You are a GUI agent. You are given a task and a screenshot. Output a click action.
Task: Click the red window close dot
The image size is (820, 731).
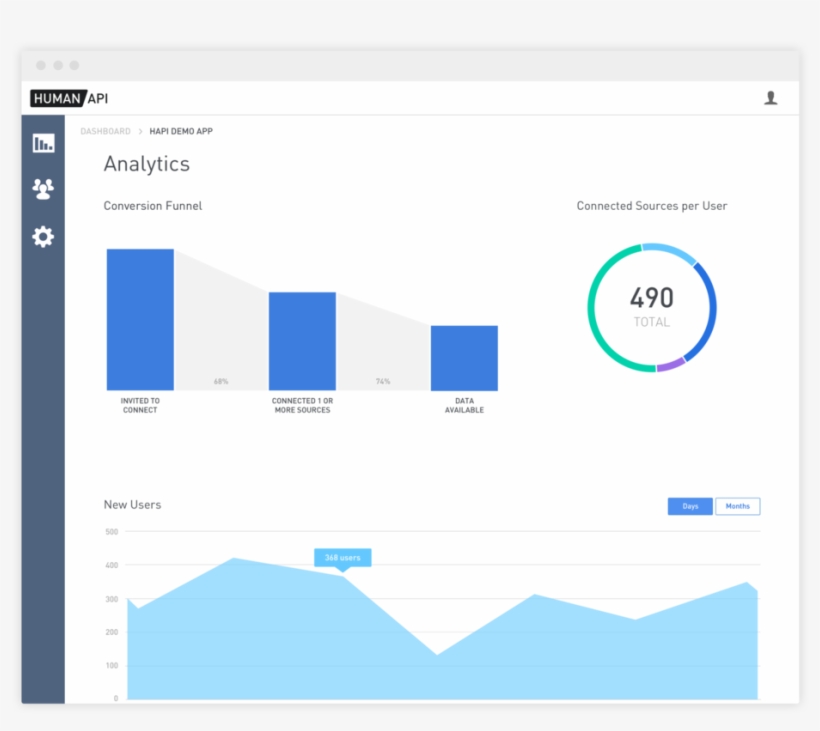pos(41,65)
